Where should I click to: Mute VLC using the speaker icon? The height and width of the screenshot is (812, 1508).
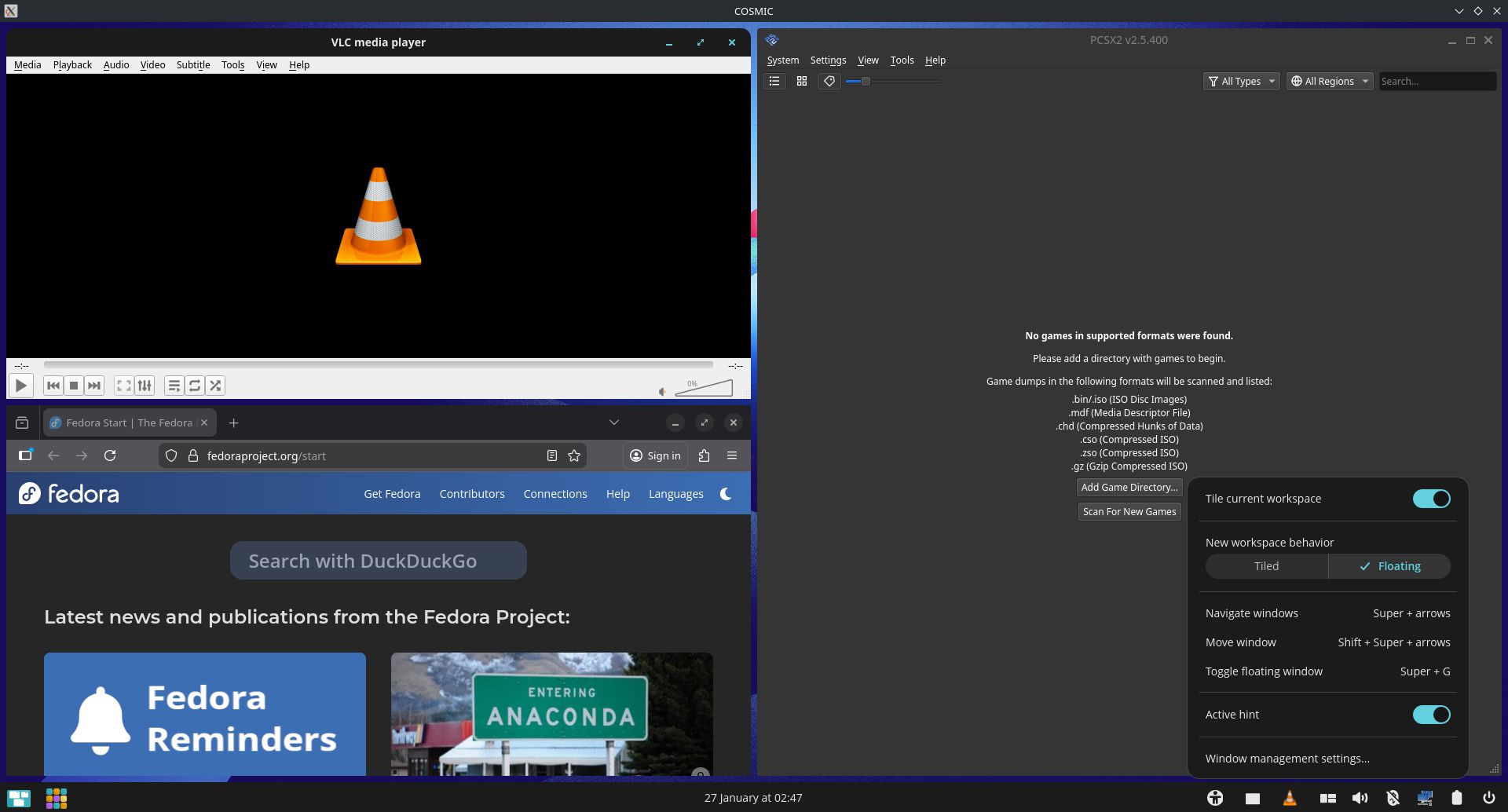pyautogui.click(x=662, y=391)
